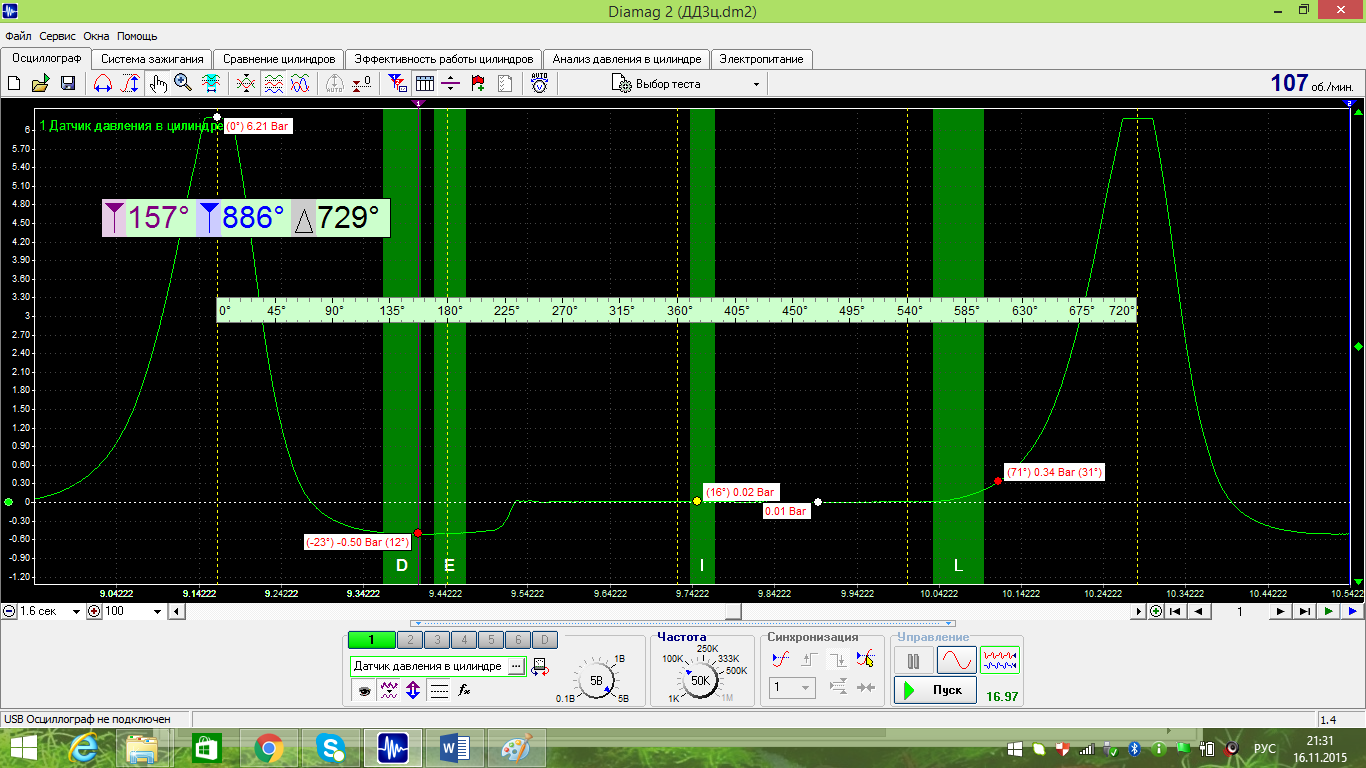The height and width of the screenshot is (768, 1366).
Task: Open the Окна menu
Action: point(96,36)
